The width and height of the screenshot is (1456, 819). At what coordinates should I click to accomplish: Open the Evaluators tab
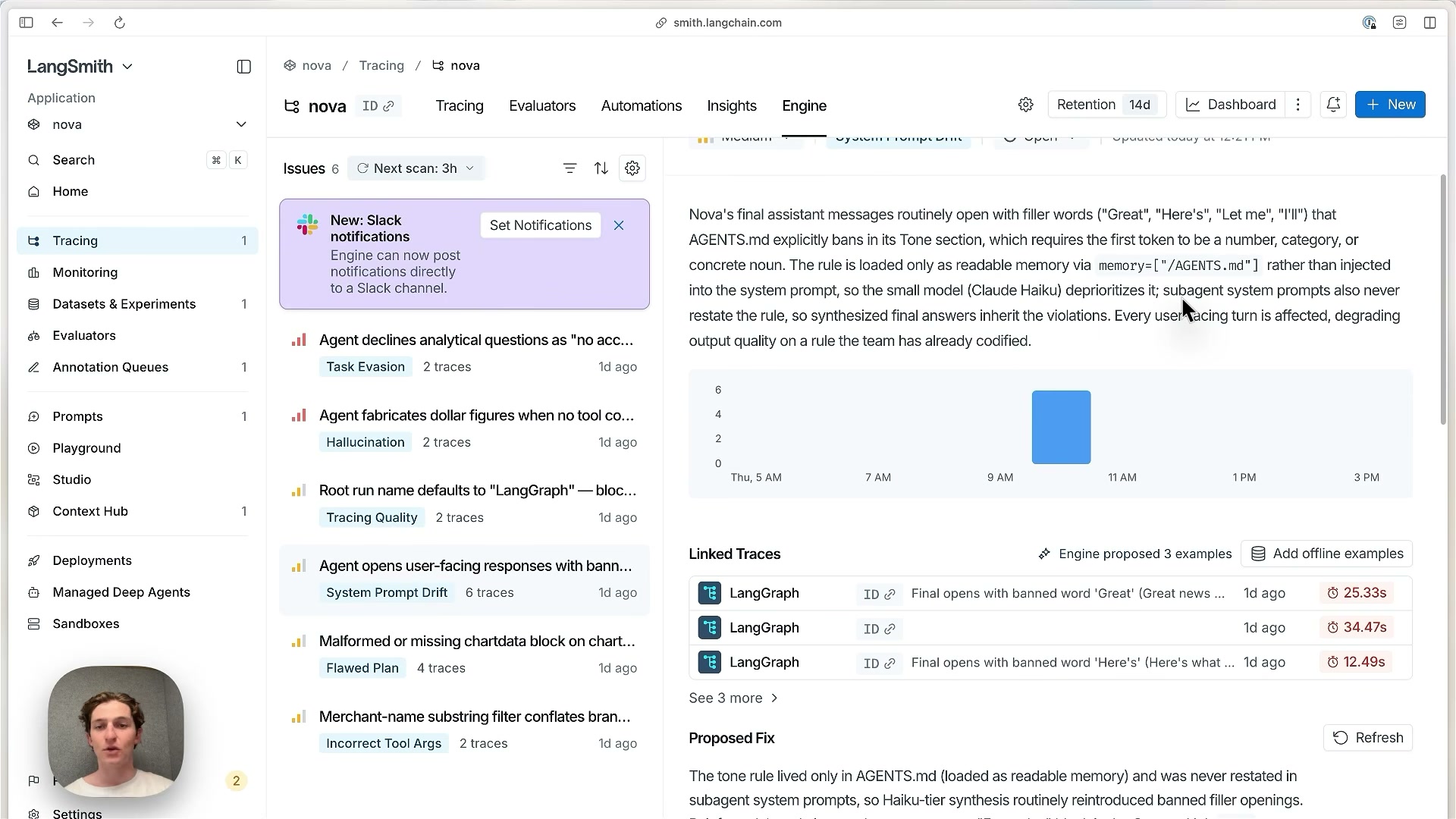(x=542, y=106)
